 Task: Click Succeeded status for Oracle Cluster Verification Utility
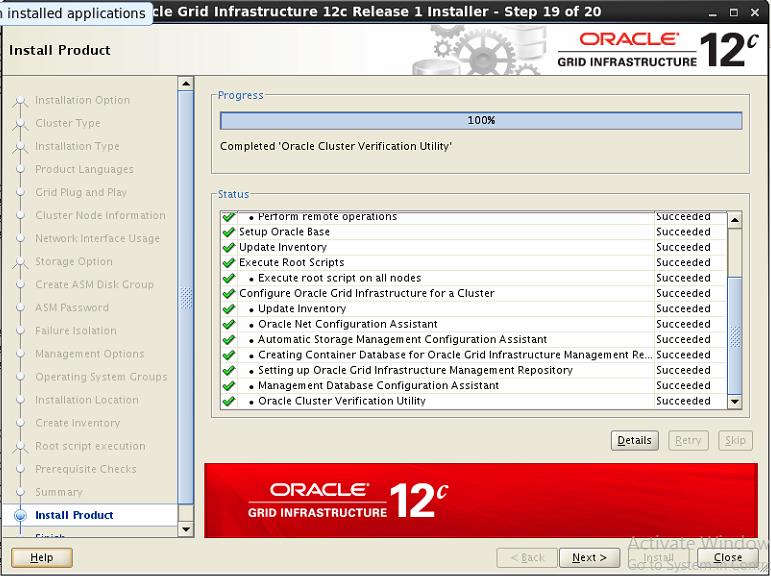(683, 401)
